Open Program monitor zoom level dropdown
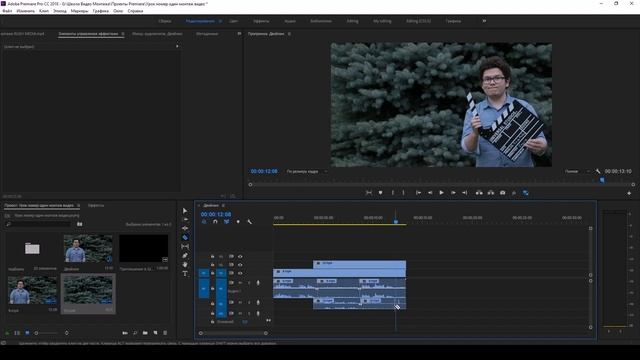Image resolution: width=640 pixels, height=360 pixels. (307, 171)
